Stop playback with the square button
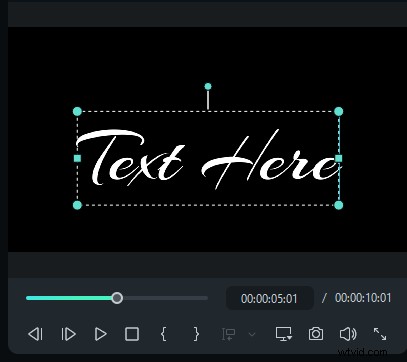 coord(132,334)
